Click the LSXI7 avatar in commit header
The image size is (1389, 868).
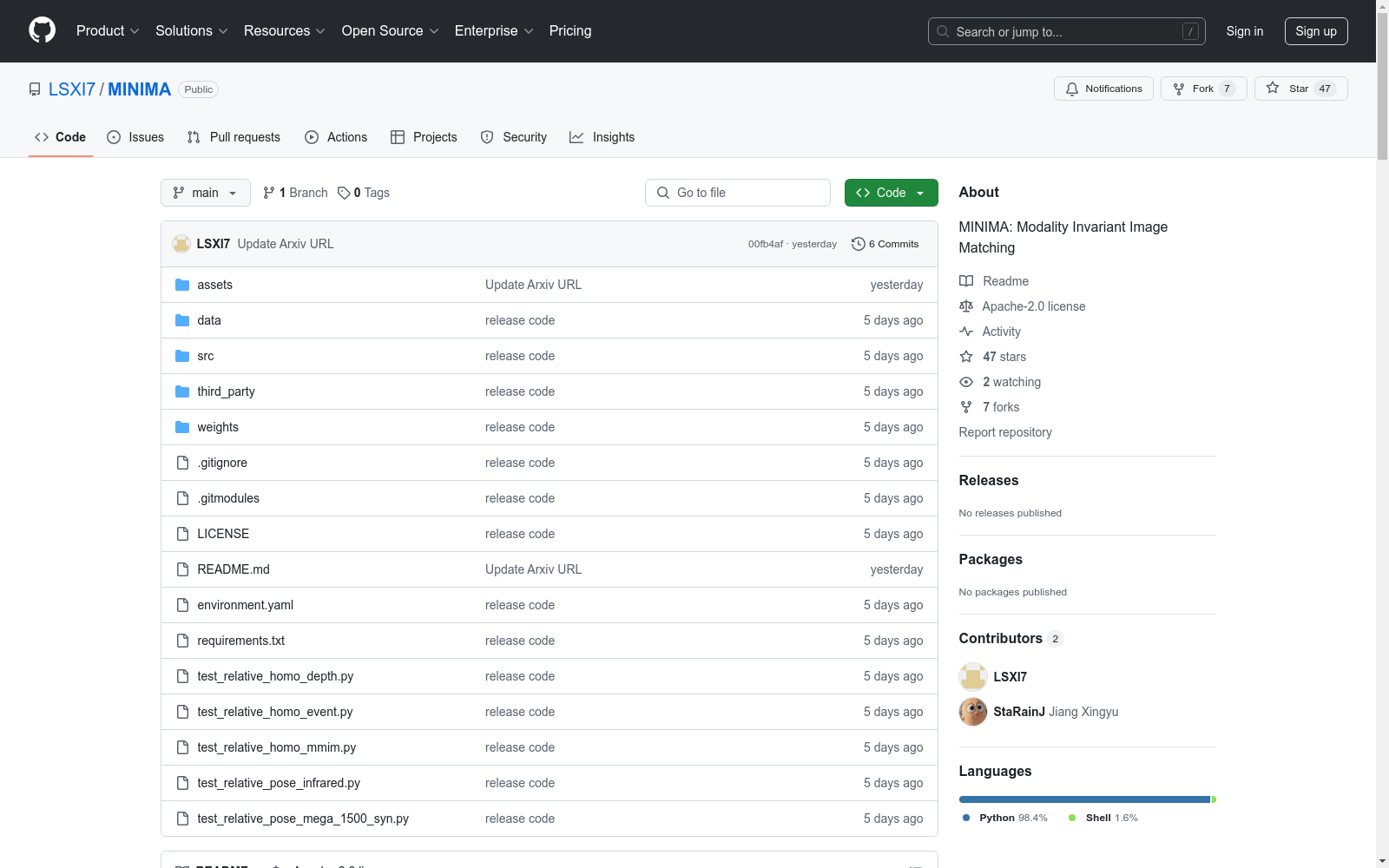(181, 244)
